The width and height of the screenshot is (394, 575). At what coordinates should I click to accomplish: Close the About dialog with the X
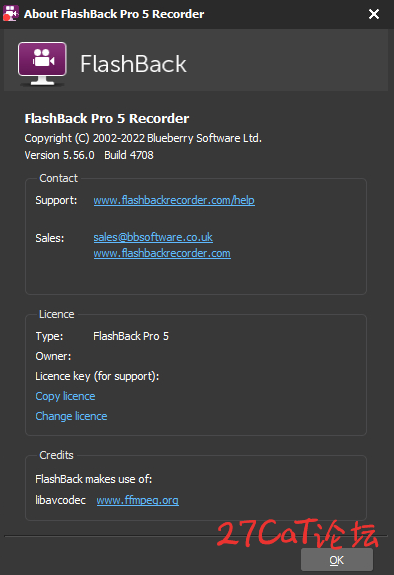click(x=374, y=14)
